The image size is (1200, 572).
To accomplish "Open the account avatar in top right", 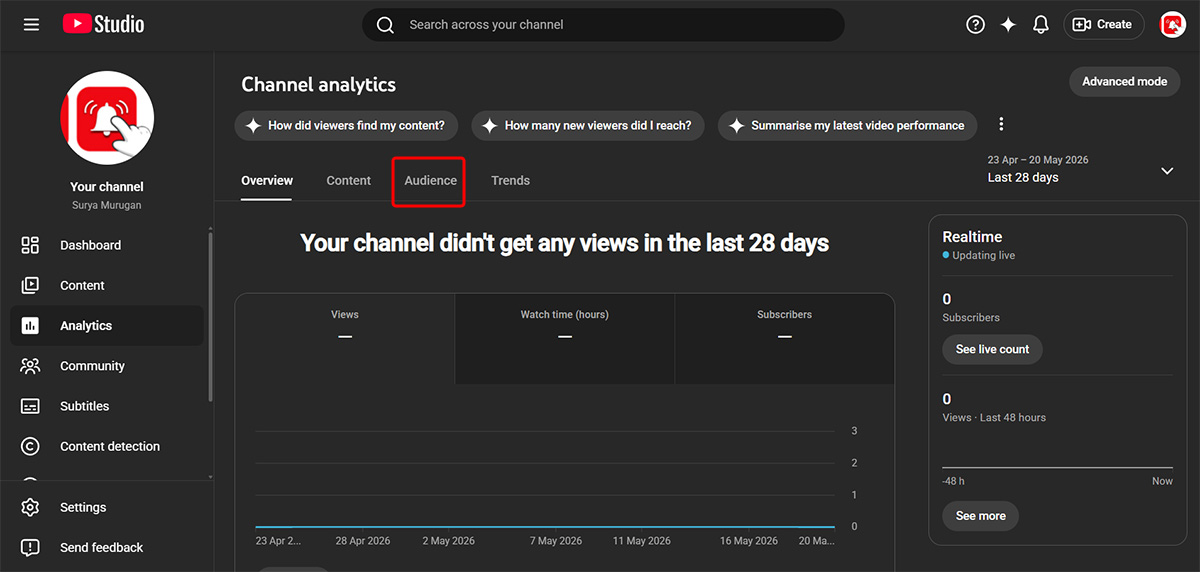I will [1172, 25].
